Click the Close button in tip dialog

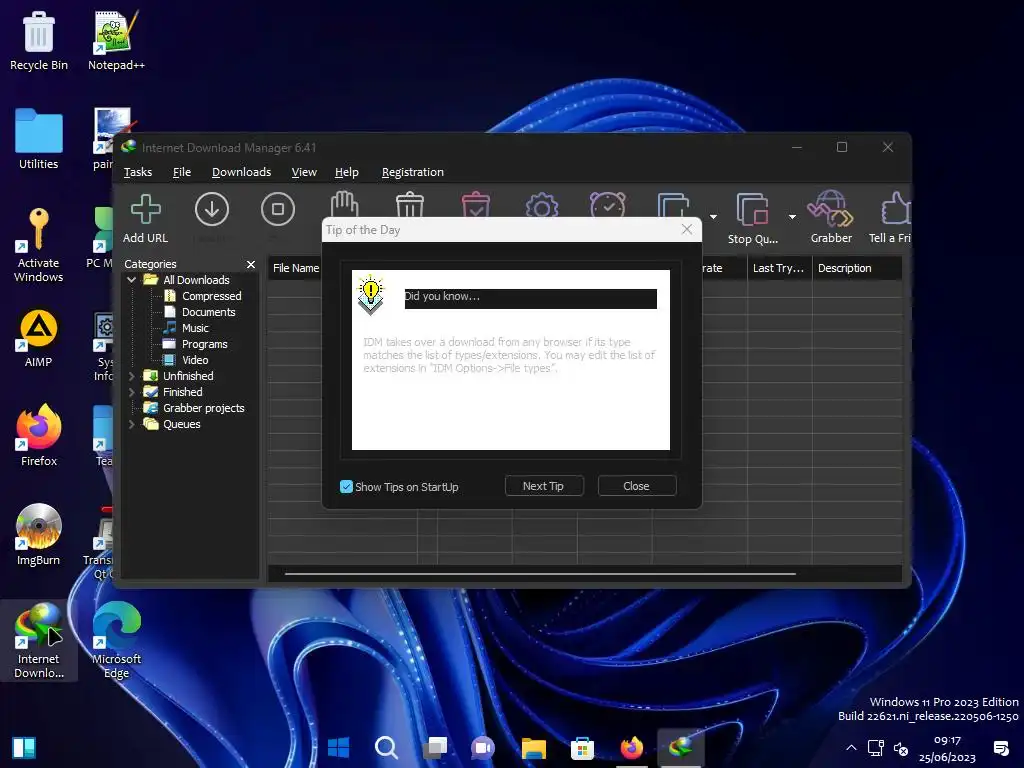point(636,486)
